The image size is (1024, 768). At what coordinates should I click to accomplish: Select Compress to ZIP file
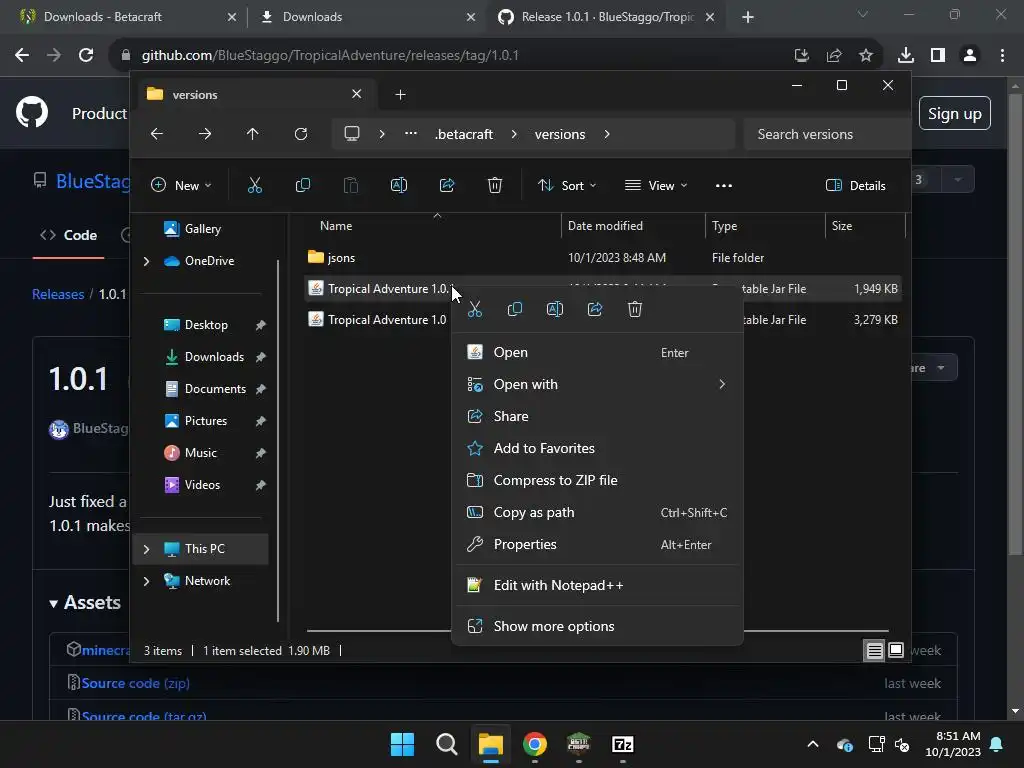(x=597, y=481)
